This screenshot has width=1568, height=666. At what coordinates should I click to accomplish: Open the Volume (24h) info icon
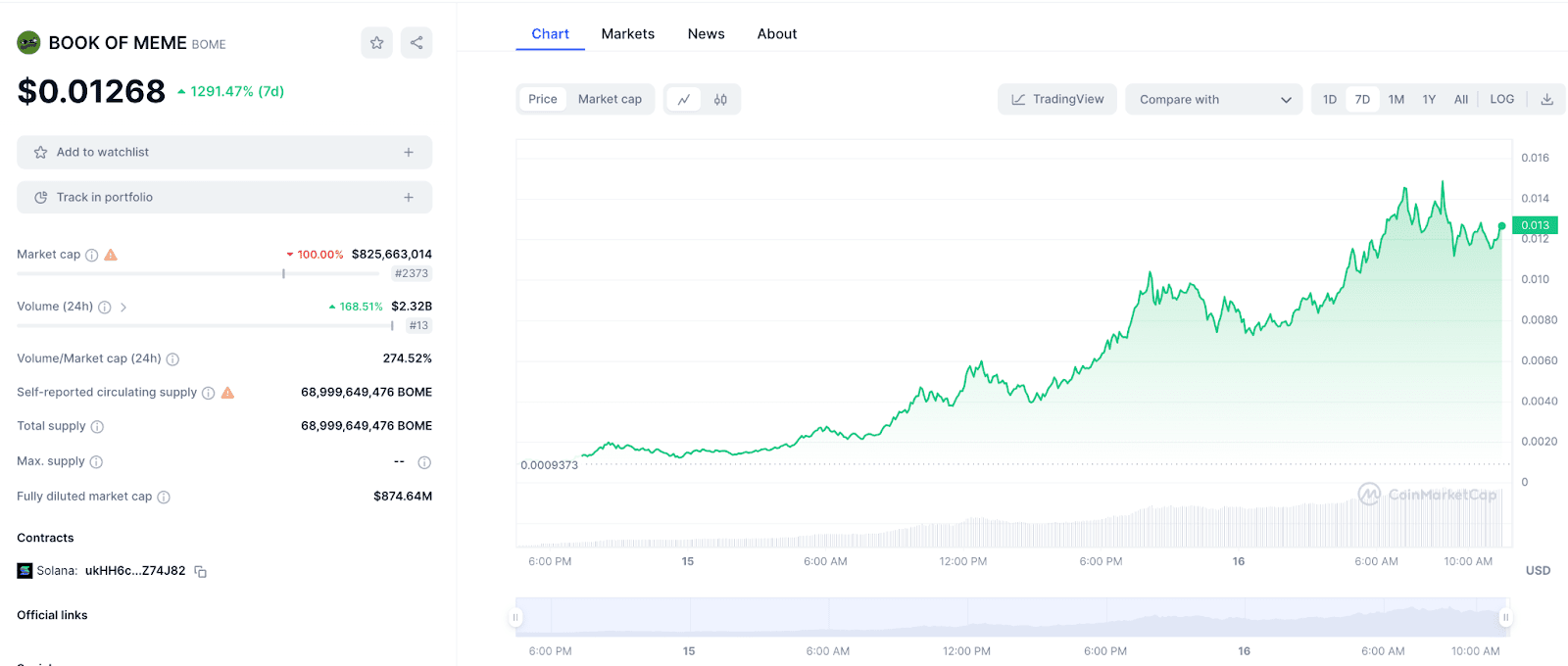pyautogui.click(x=105, y=308)
